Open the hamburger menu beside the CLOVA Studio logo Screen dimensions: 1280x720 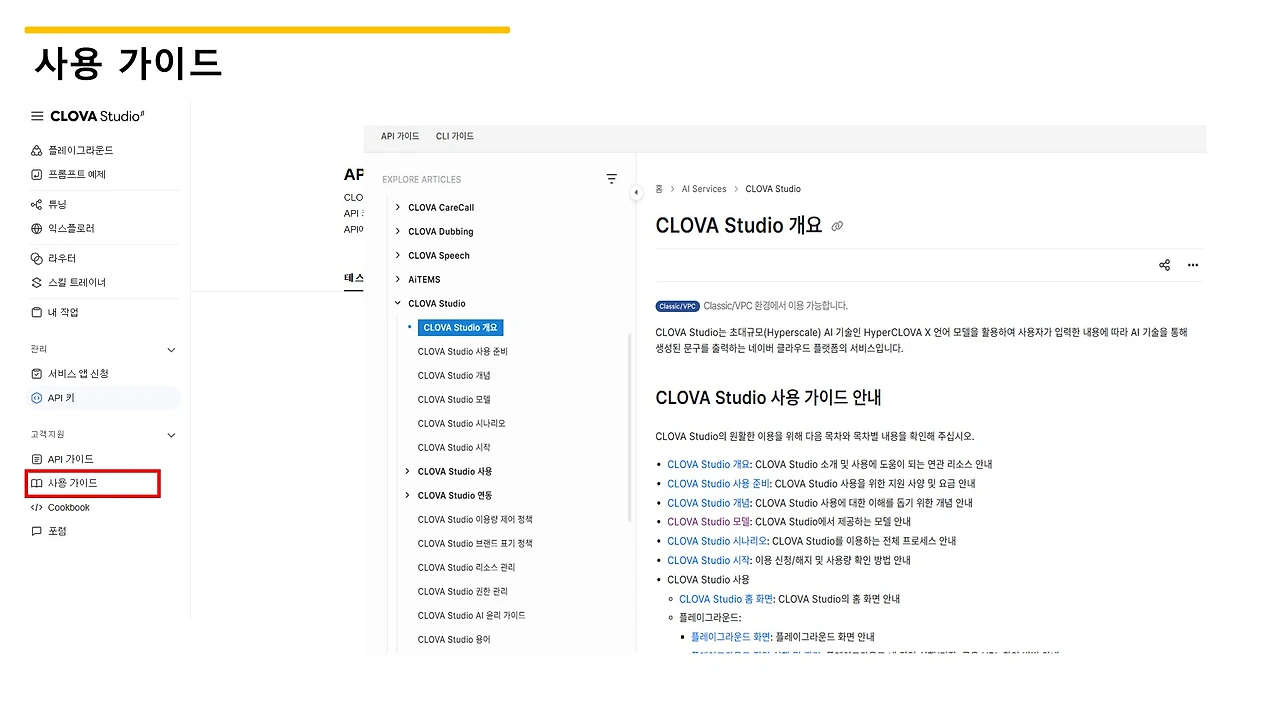coord(37,116)
